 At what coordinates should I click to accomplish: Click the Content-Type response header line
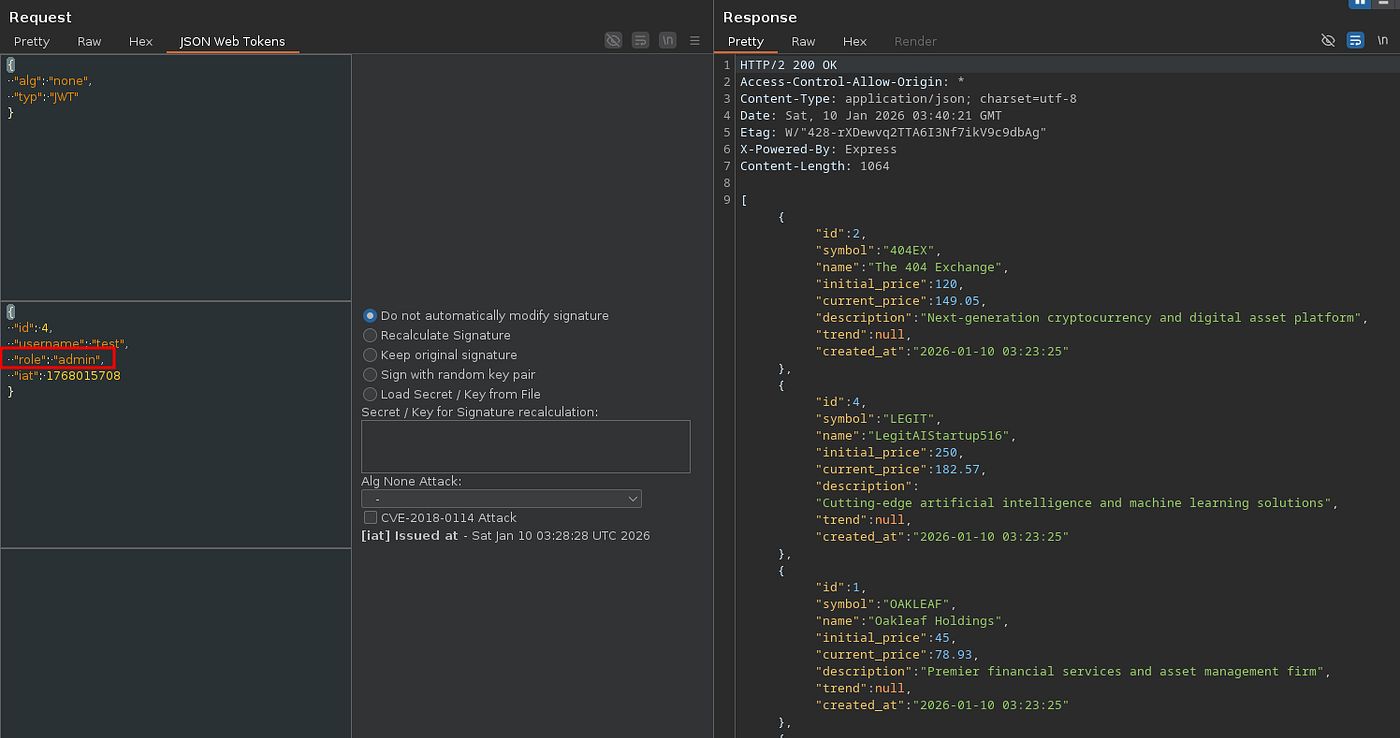pyautogui.click(x=908, y=99)
